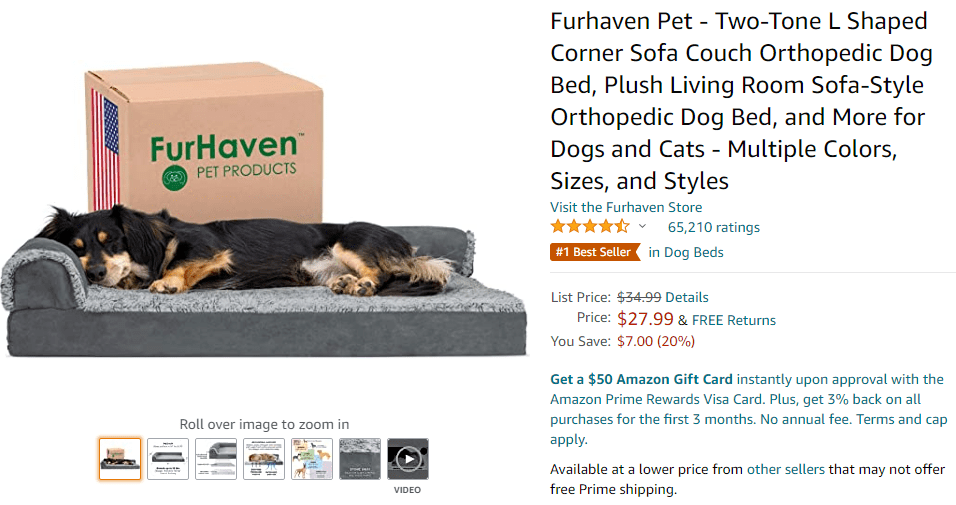Image resolution: width=956 pixels, height=505 pixels.
Task: Click the $50 Amazon Gift Card offer
Action: coord(641,379)
